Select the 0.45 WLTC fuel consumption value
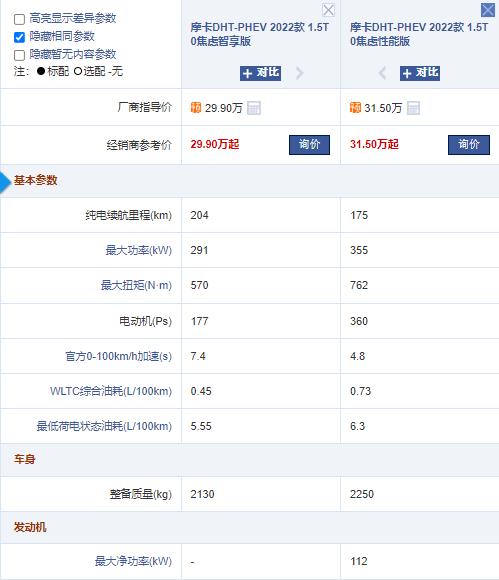Image resolution: width=499 pixels, height=580 pixels. coord(201,391)
